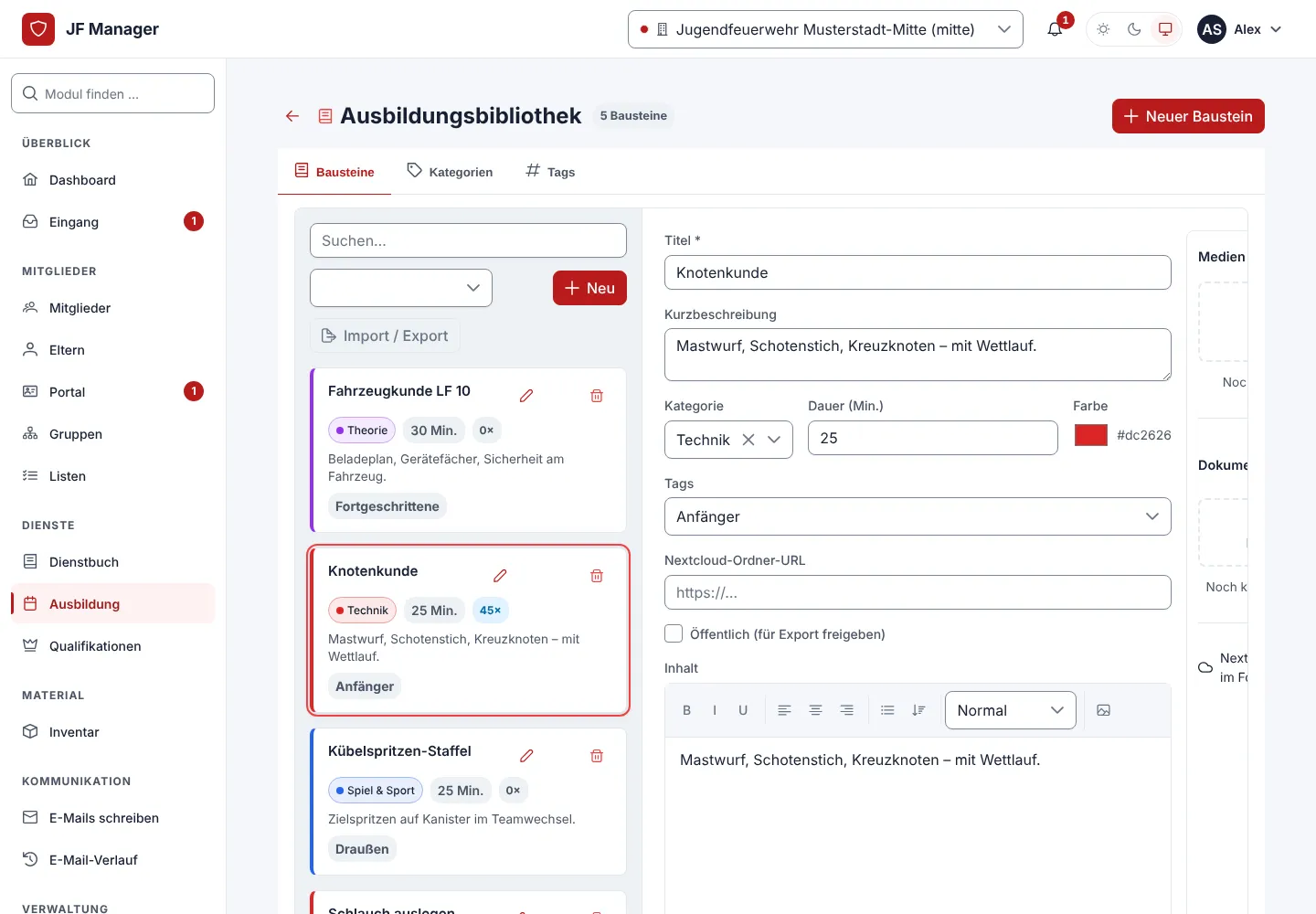Open the organization selector dropdown
The image size is (1316, 914).
[825, 29]
